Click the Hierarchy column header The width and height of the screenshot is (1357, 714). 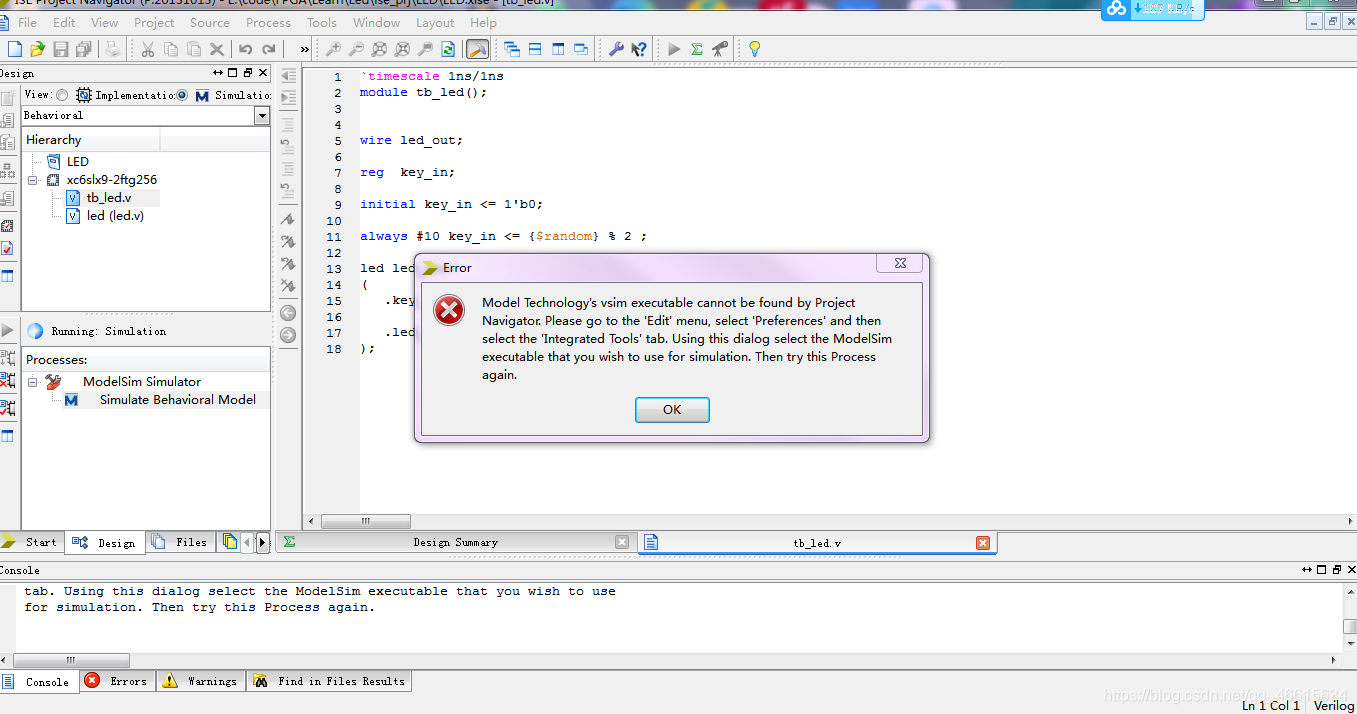click(x=90, y=140)
